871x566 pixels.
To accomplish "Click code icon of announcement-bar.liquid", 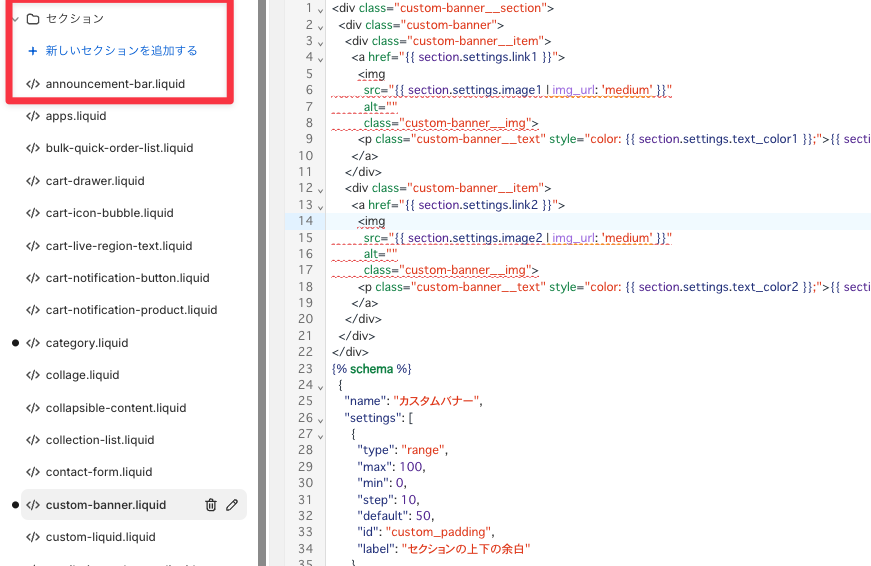I will pyautogui.click(x=33, y=84).
